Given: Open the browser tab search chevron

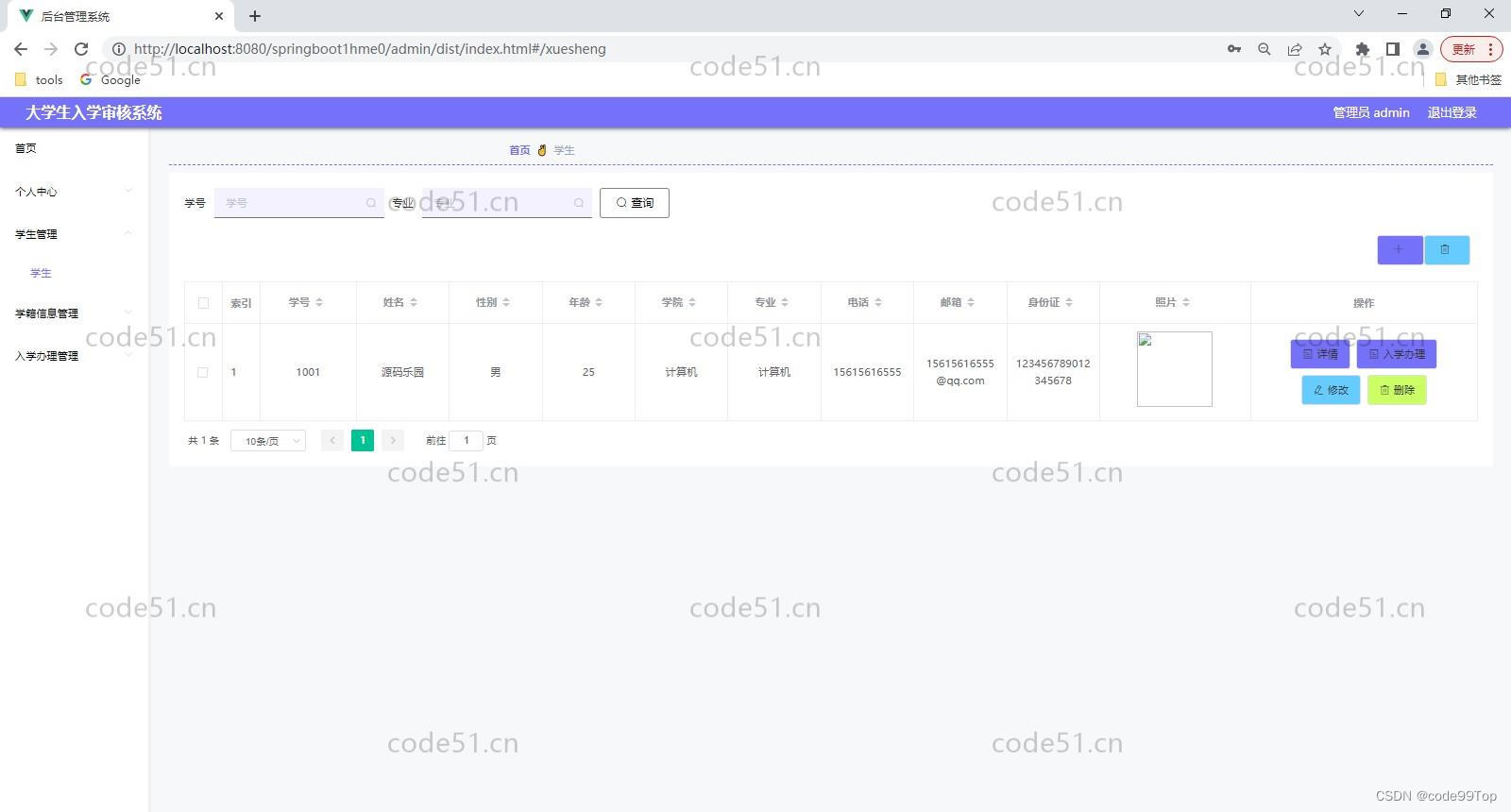Looking at the screenshot, I should (1358, 14).
